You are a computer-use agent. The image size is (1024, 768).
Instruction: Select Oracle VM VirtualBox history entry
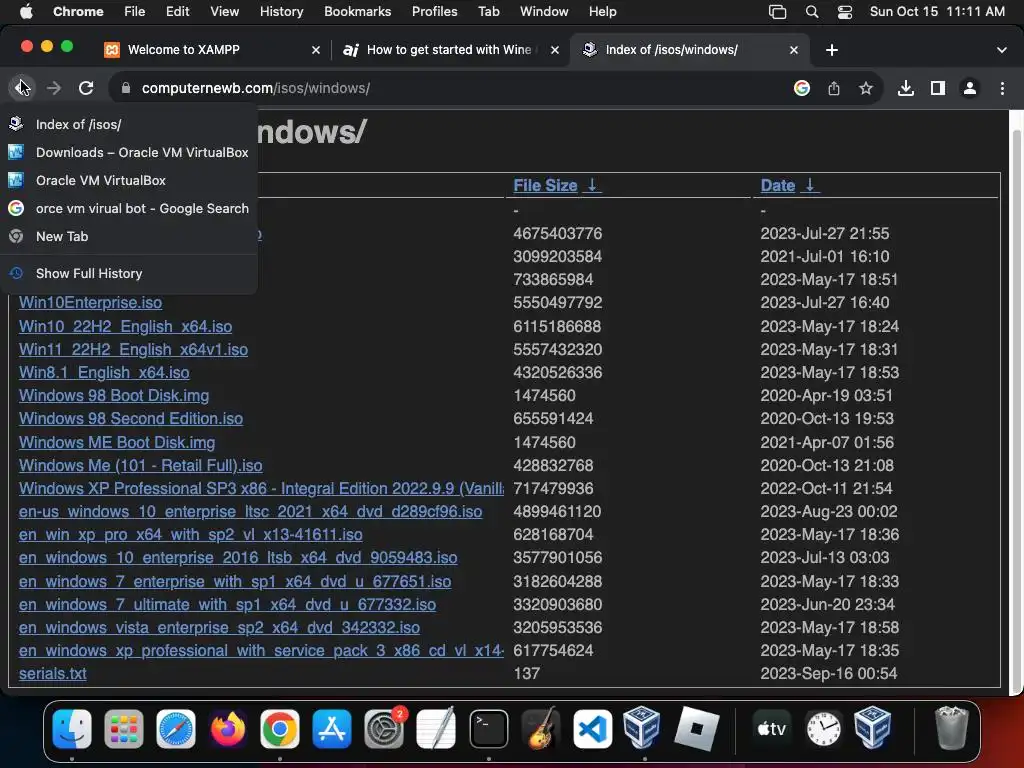click(129, 180)
